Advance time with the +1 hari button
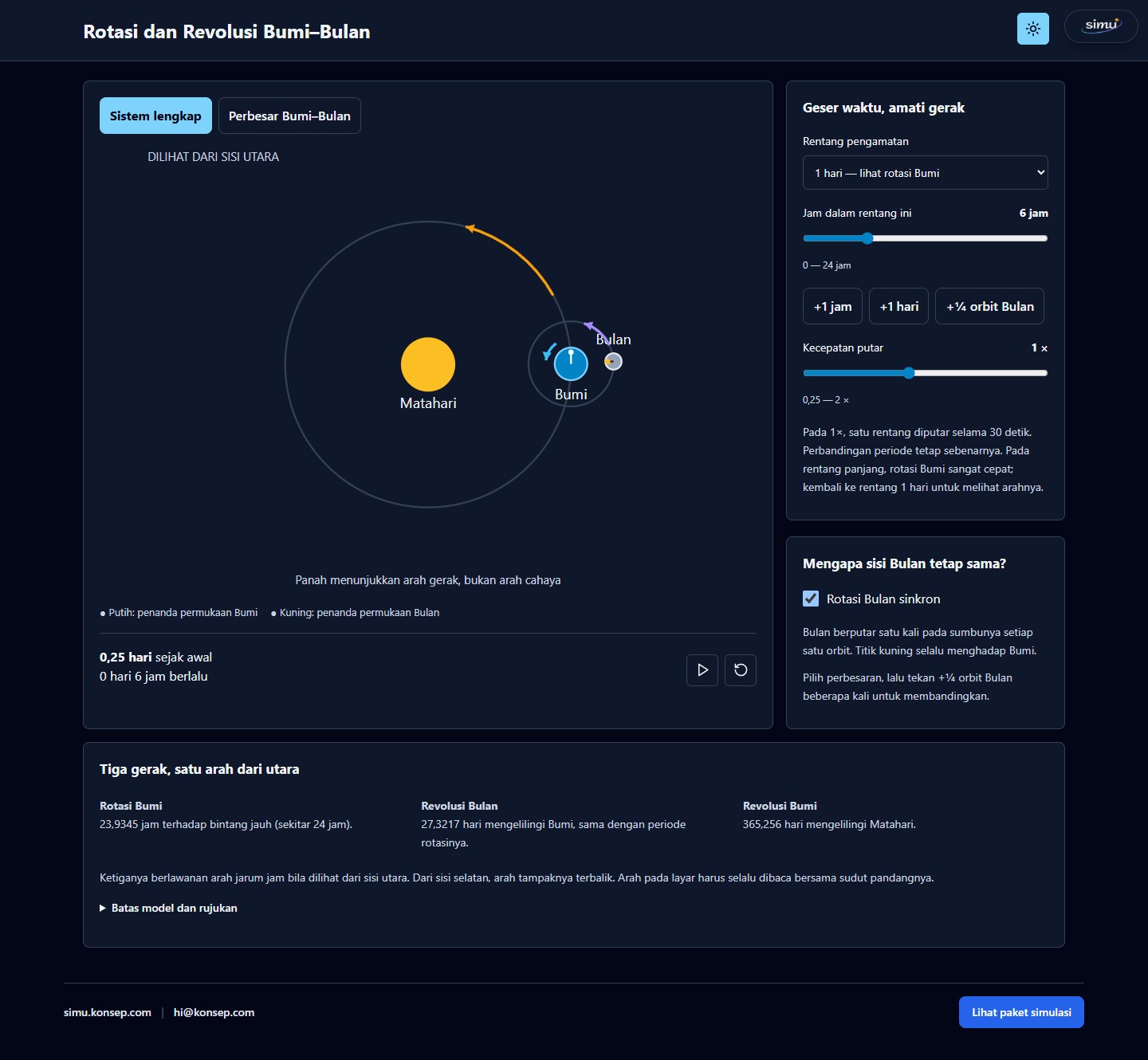This screenshot has width=1148, height=1060. pyautogui.click(x=899, y=306)
